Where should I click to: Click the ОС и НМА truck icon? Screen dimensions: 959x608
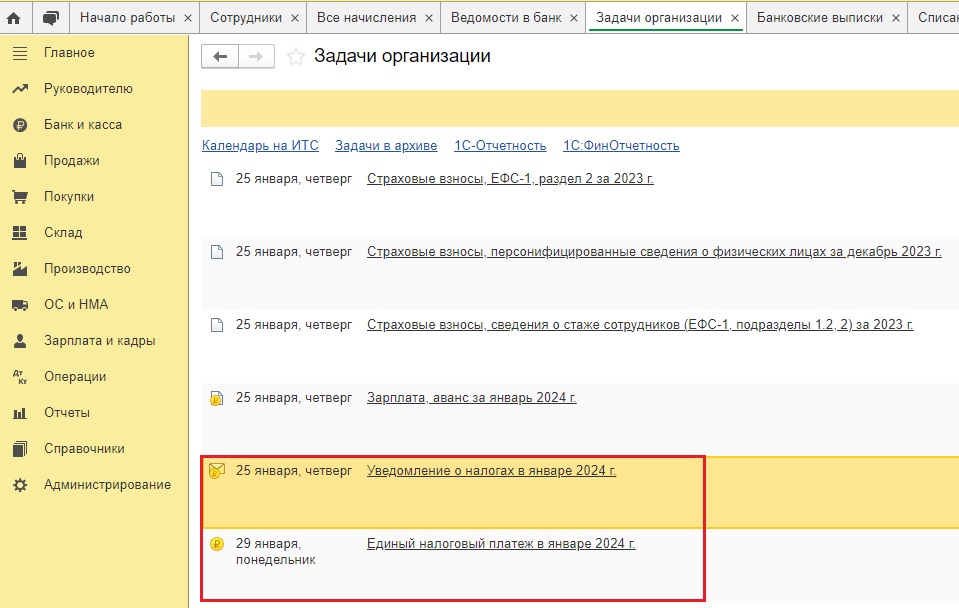pos(20,305)
